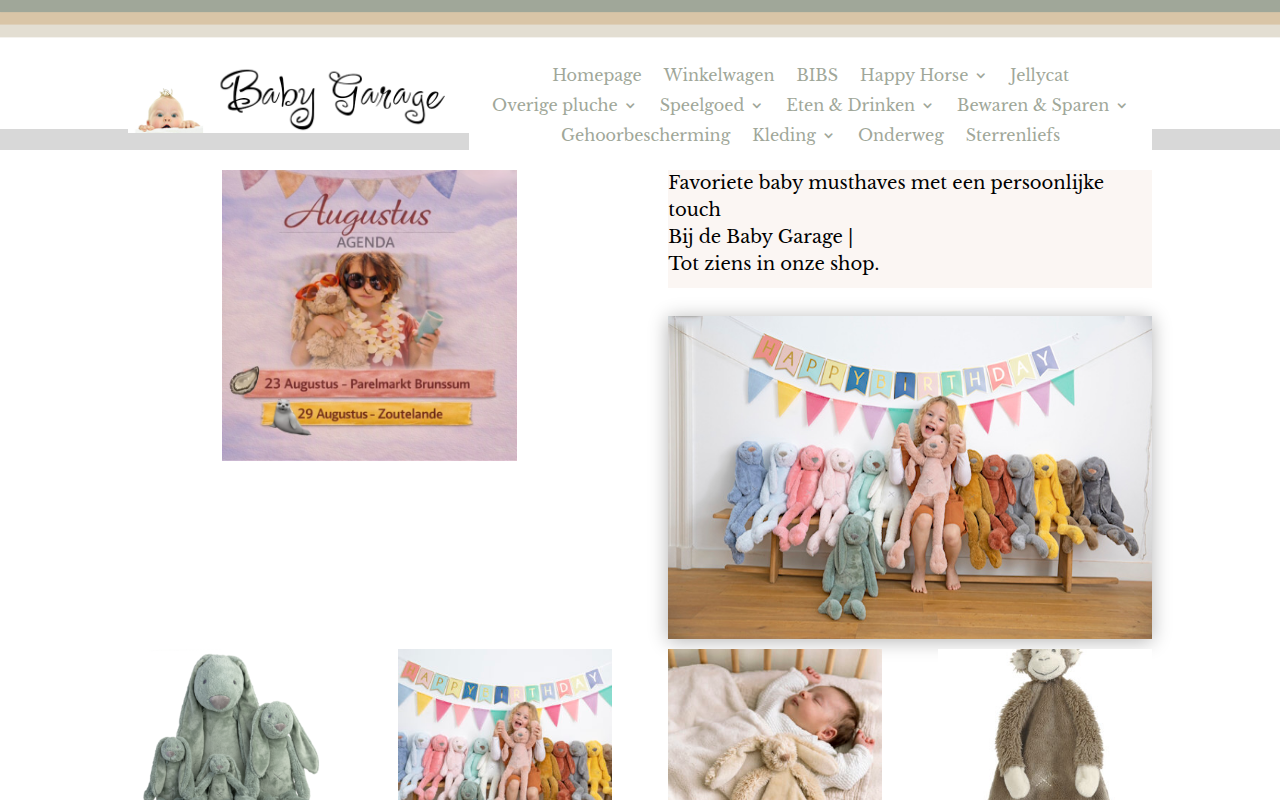Open the monkey plush thumbnail
The width and height of the screenshot is (1280, 800).
1045,725
